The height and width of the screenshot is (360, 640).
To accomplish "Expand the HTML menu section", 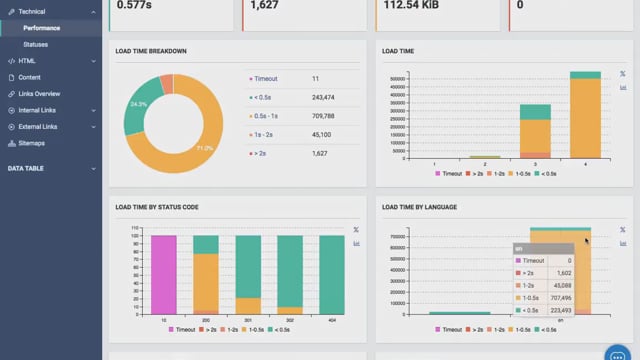I will point(93,61).
